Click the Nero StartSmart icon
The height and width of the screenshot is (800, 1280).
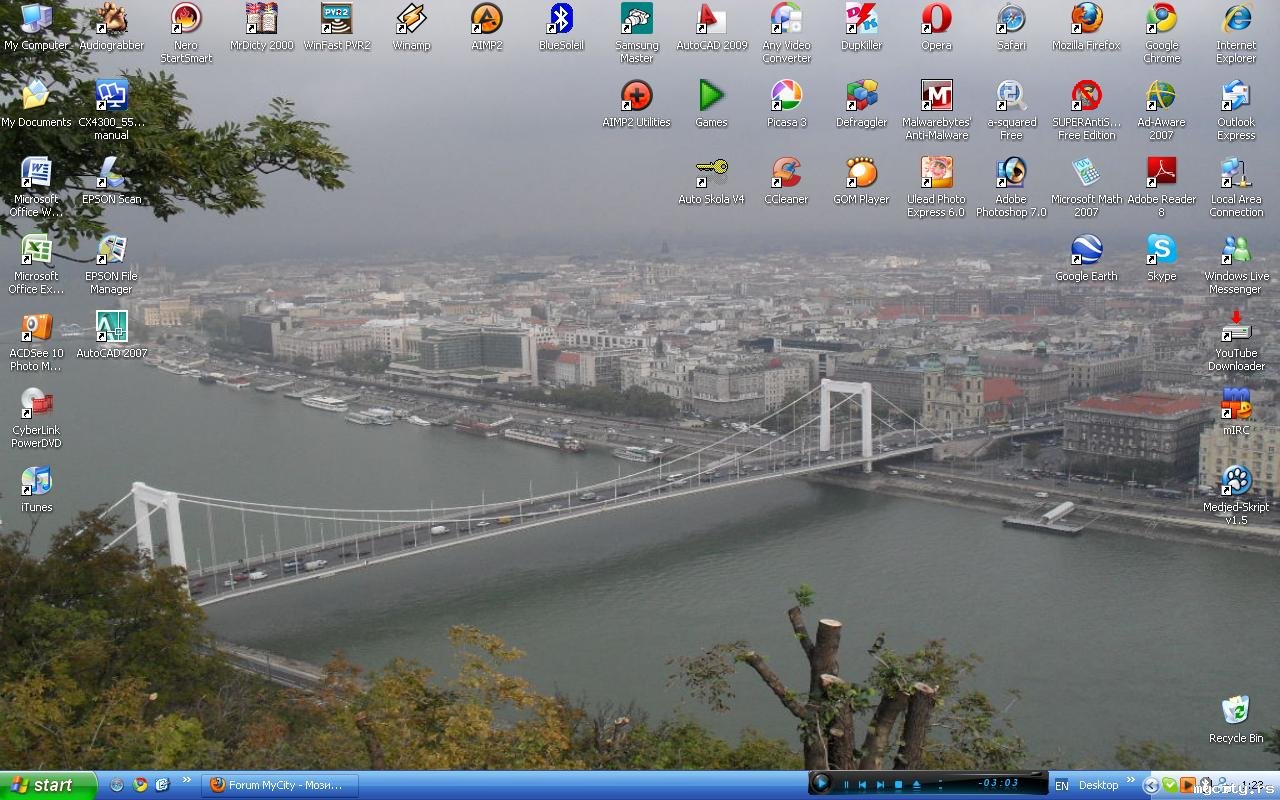click(186, 19)
